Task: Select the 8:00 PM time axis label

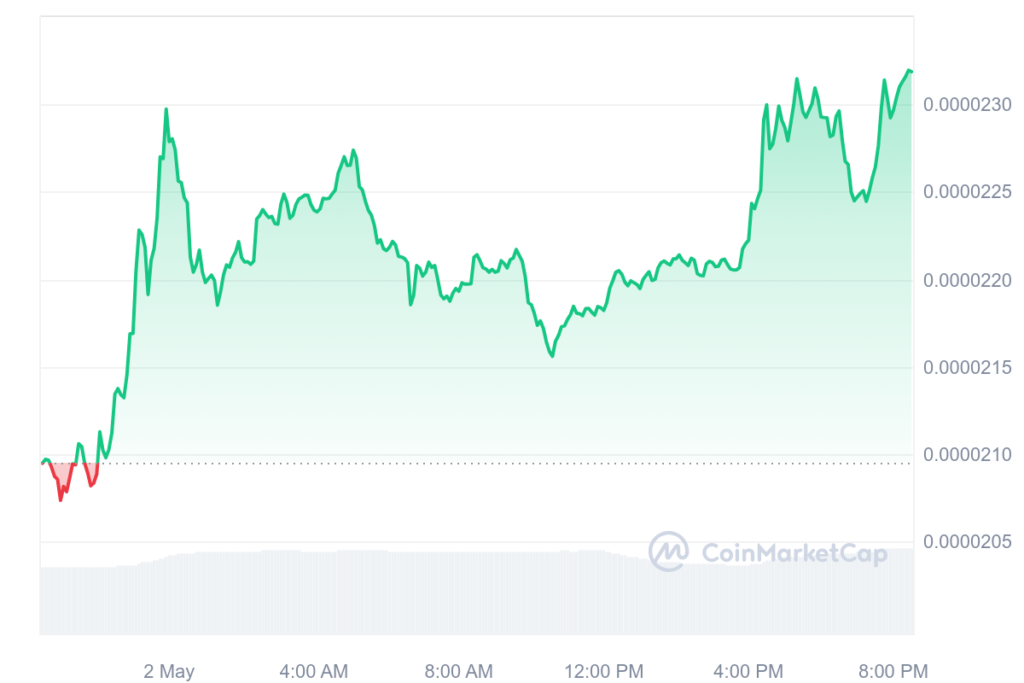Action: coord(893,671)
